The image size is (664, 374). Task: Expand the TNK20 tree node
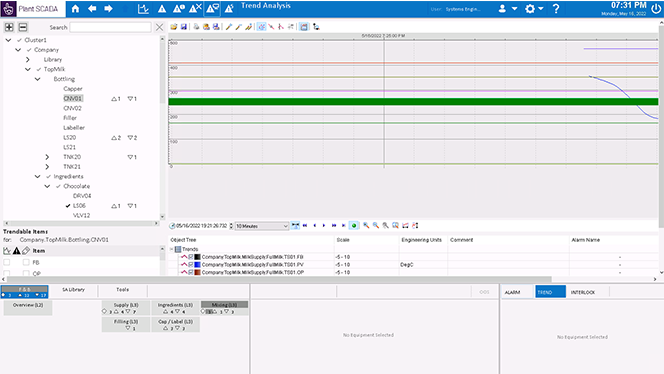point(47,157)
